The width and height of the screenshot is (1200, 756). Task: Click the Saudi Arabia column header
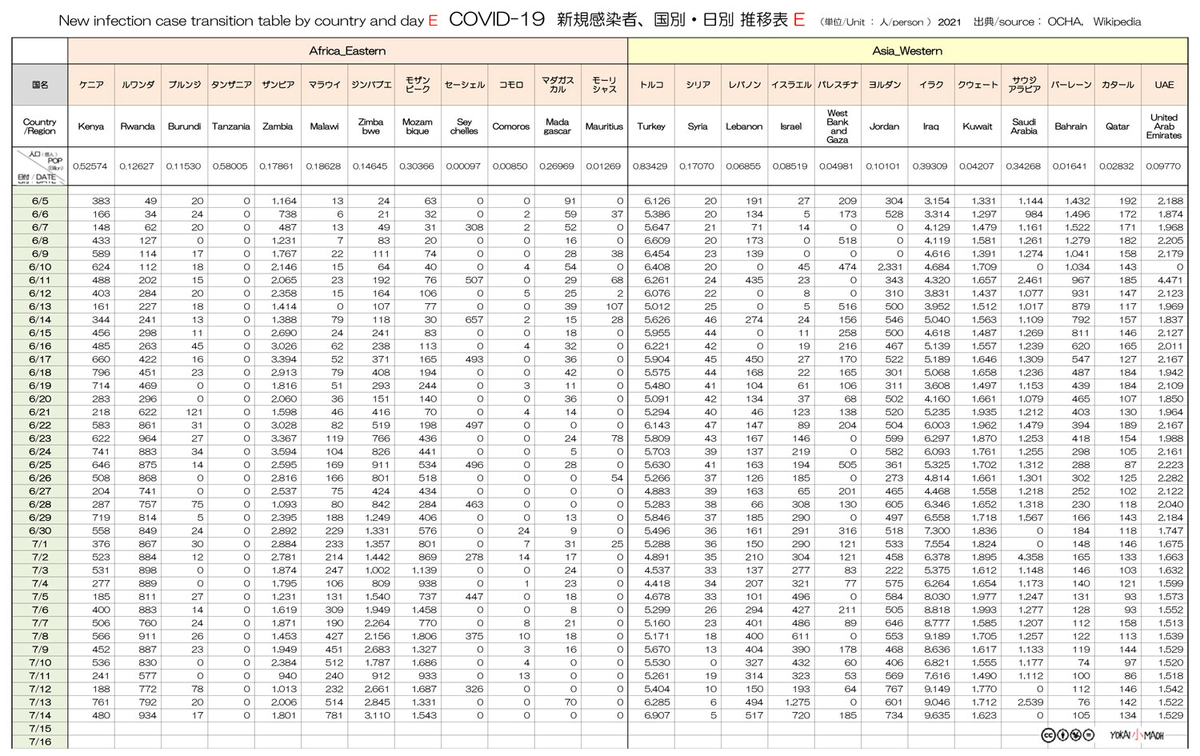click(x=1024, y=127)
